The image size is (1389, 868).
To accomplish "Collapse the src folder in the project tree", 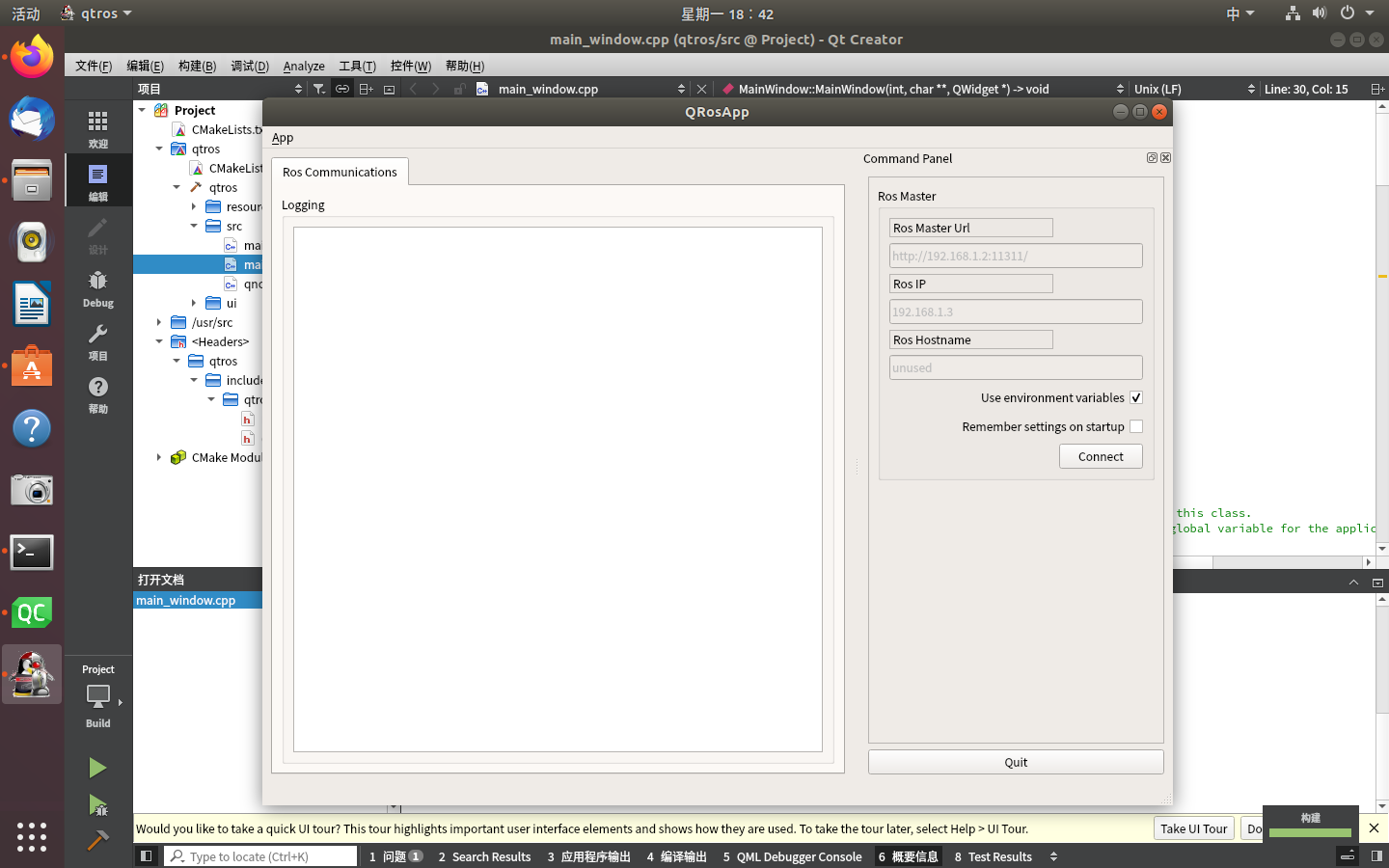I will [x=193, y=226].
